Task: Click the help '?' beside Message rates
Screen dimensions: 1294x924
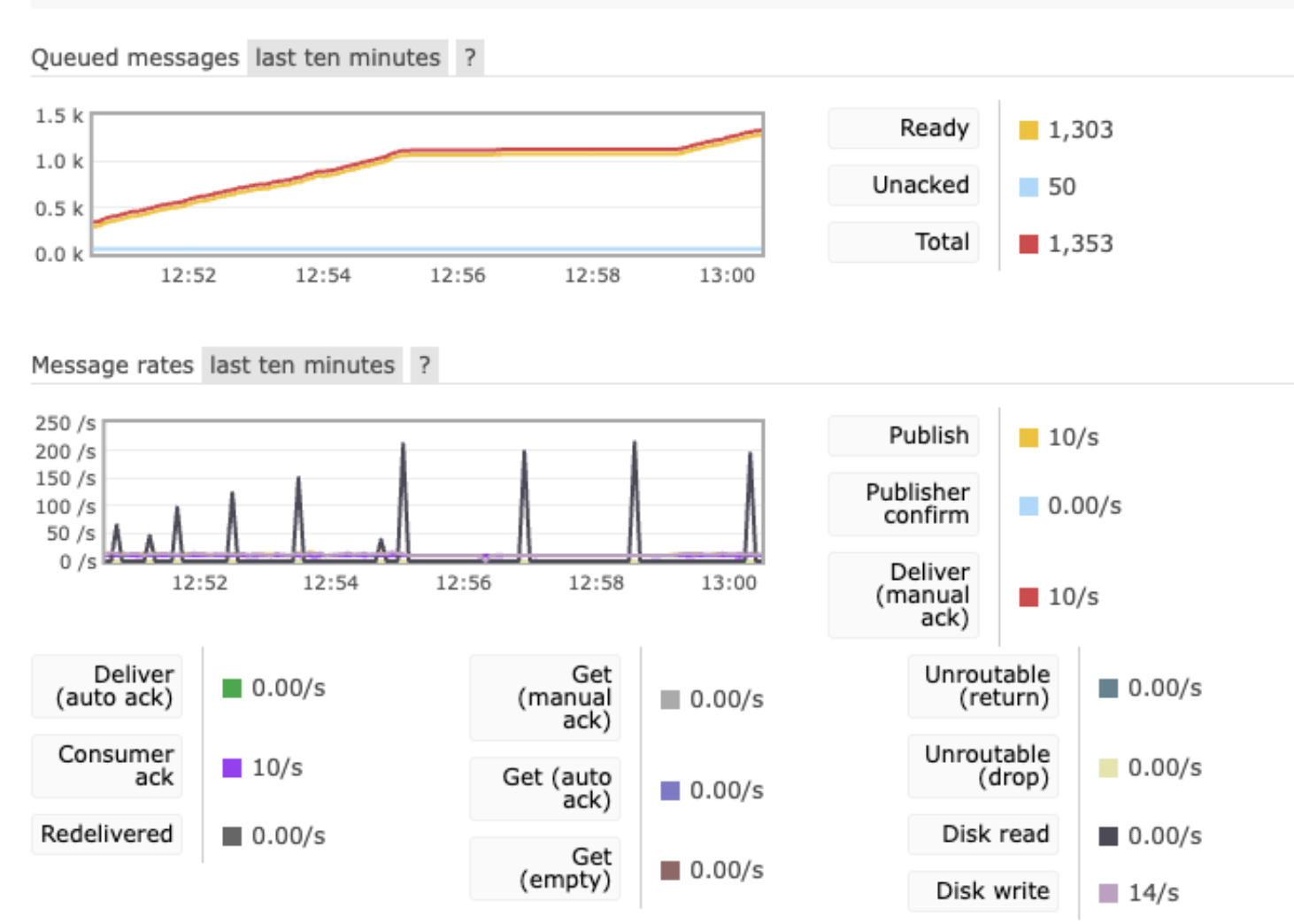Action: [x=424, y=366]
